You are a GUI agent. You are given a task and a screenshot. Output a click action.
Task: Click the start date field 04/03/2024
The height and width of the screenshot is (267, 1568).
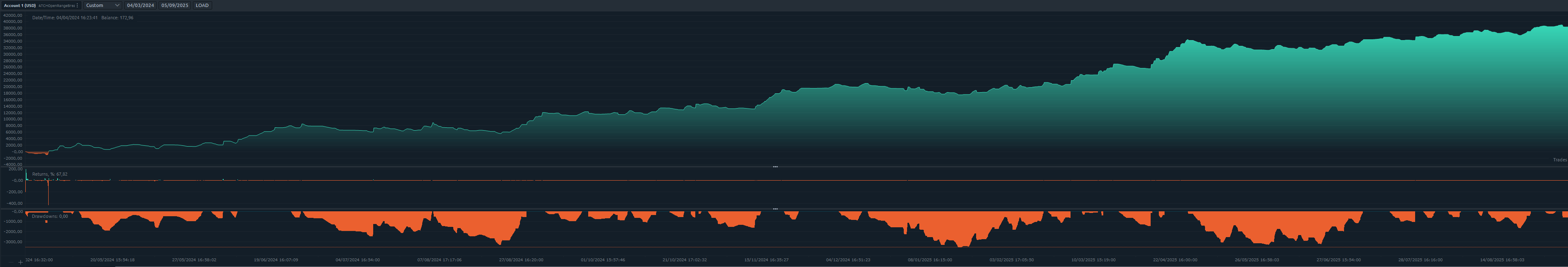[x=140, y=5]
